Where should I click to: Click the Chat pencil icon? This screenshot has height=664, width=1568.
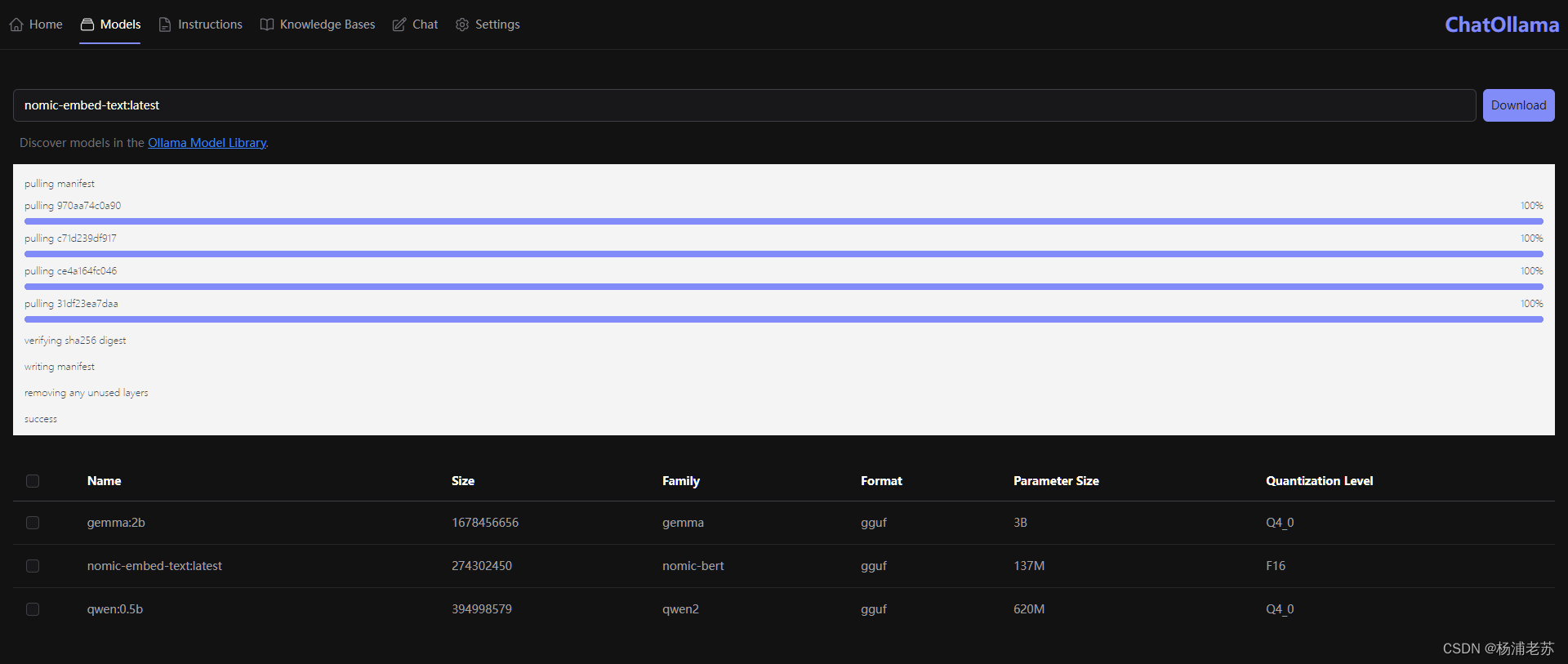point(399,25)
